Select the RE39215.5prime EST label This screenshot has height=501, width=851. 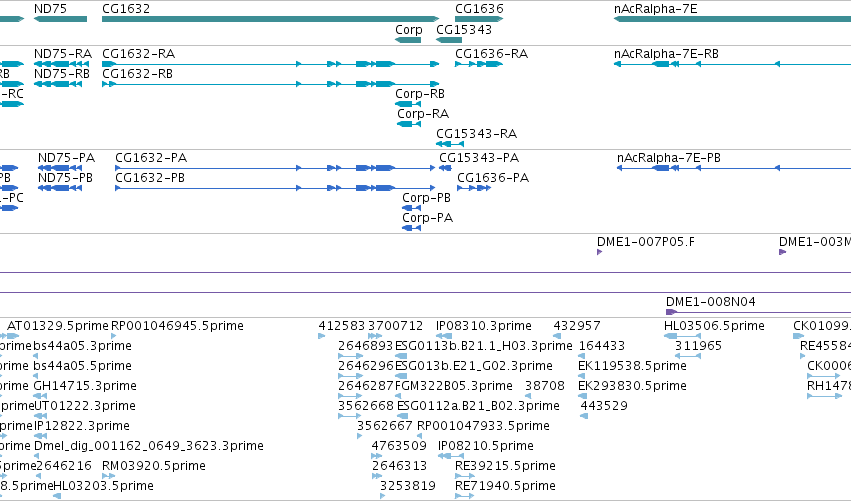[505, 466]
